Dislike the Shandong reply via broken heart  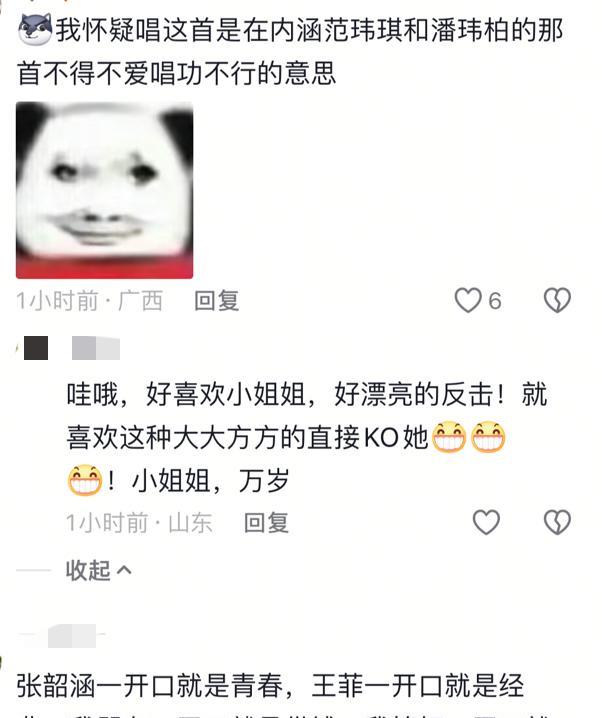[x=557, y=522]
